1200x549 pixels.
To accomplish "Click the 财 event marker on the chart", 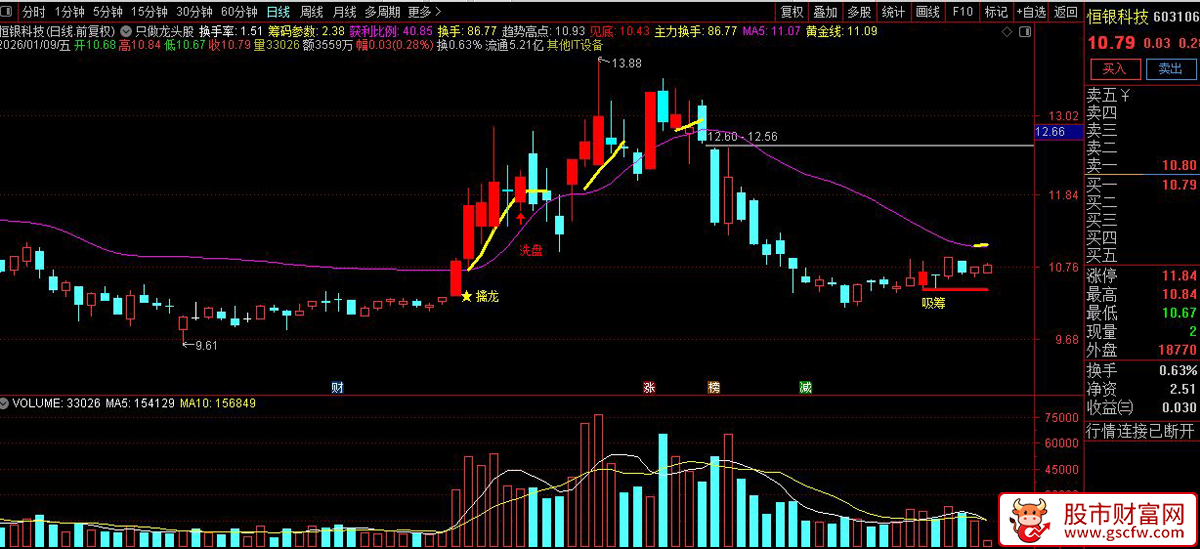I will [x=337, y=386].
